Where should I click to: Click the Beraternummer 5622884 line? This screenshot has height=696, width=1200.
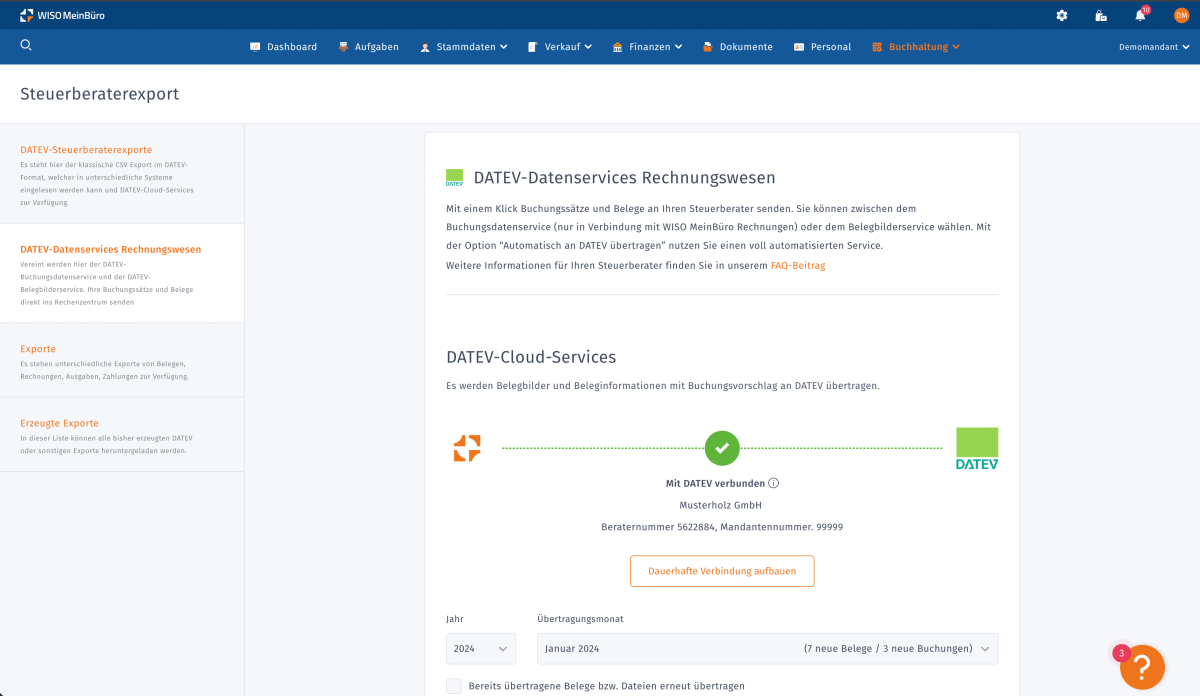click(x=722, y=527)
